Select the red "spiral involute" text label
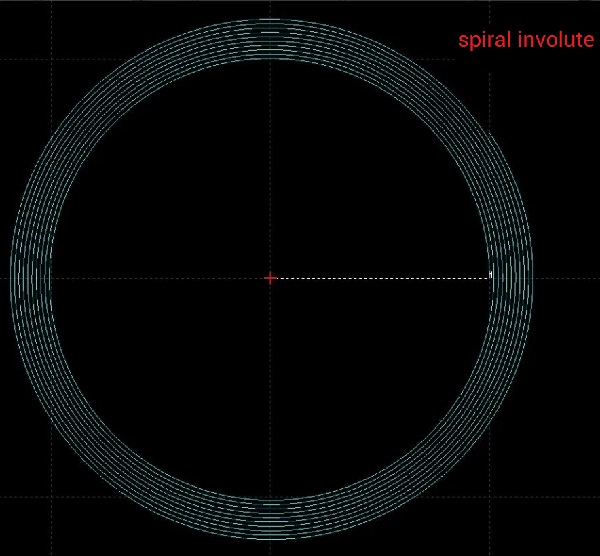The height and width of the screenshot is (556, 600). click(x=526, y=41)
